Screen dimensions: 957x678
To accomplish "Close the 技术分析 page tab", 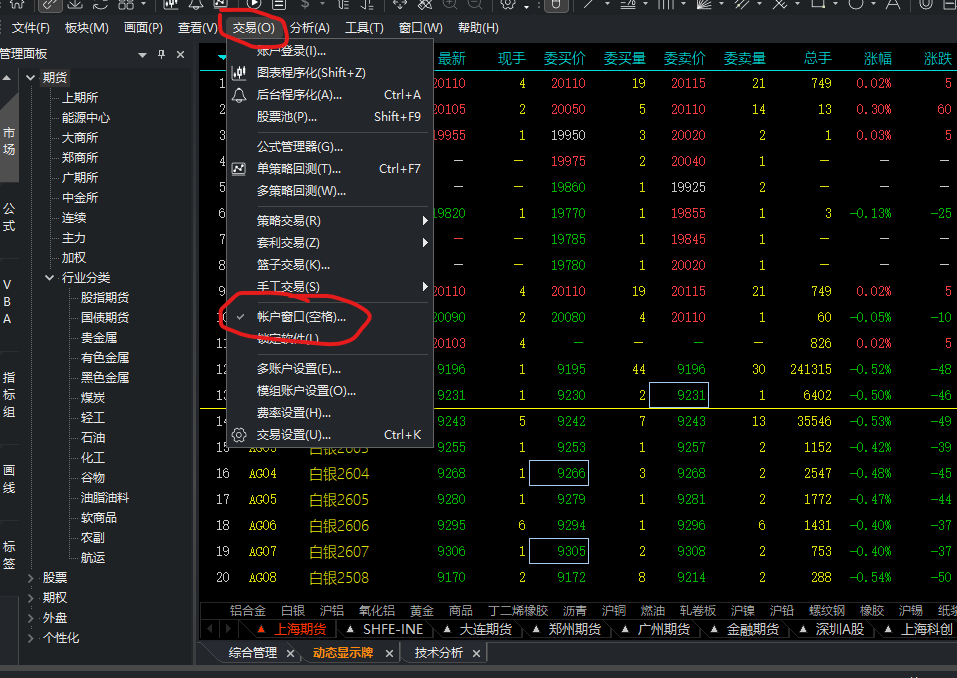I will tap(476, 654).
